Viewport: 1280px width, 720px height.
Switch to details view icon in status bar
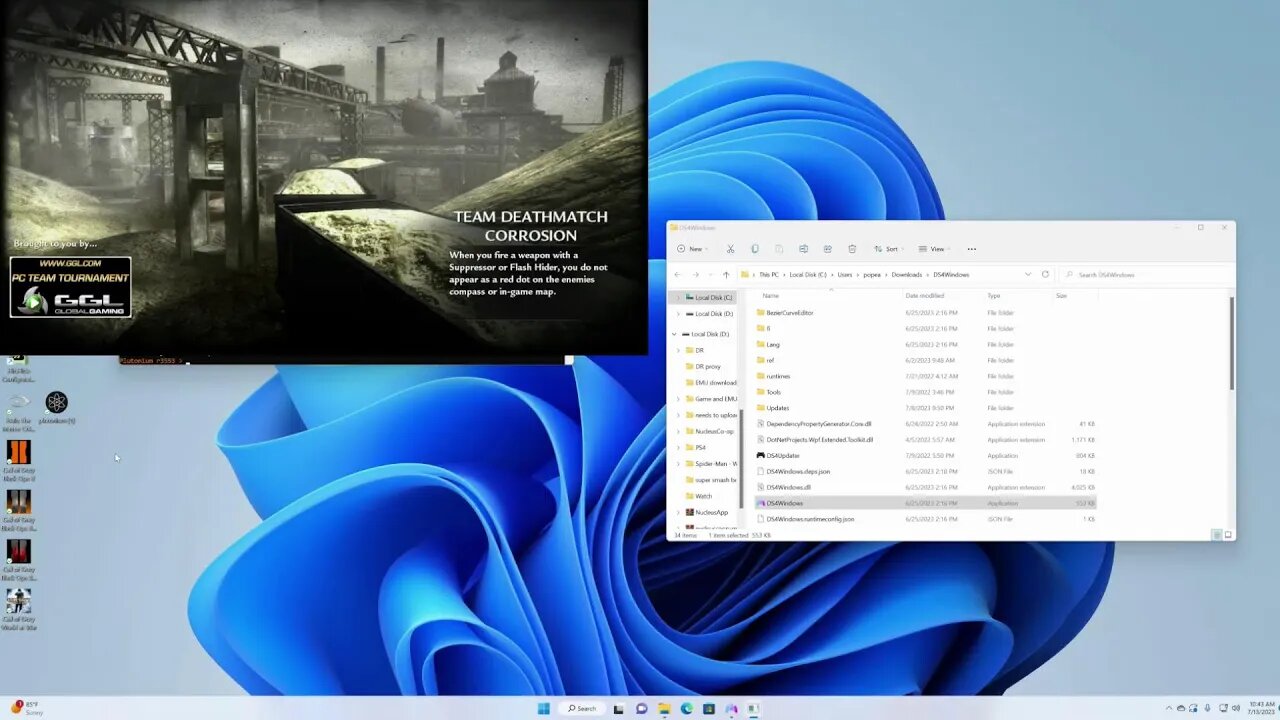pyautogui.click(x=1217, y=535)
